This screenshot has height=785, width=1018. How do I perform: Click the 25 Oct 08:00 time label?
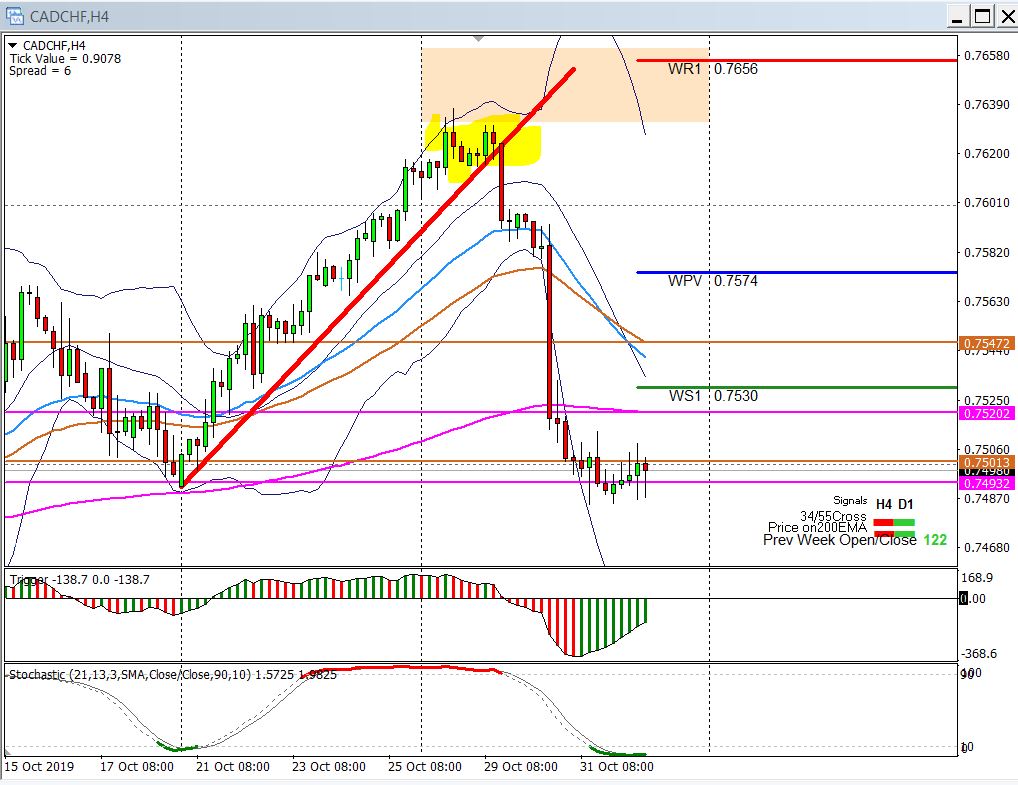[x=425, y=767]
